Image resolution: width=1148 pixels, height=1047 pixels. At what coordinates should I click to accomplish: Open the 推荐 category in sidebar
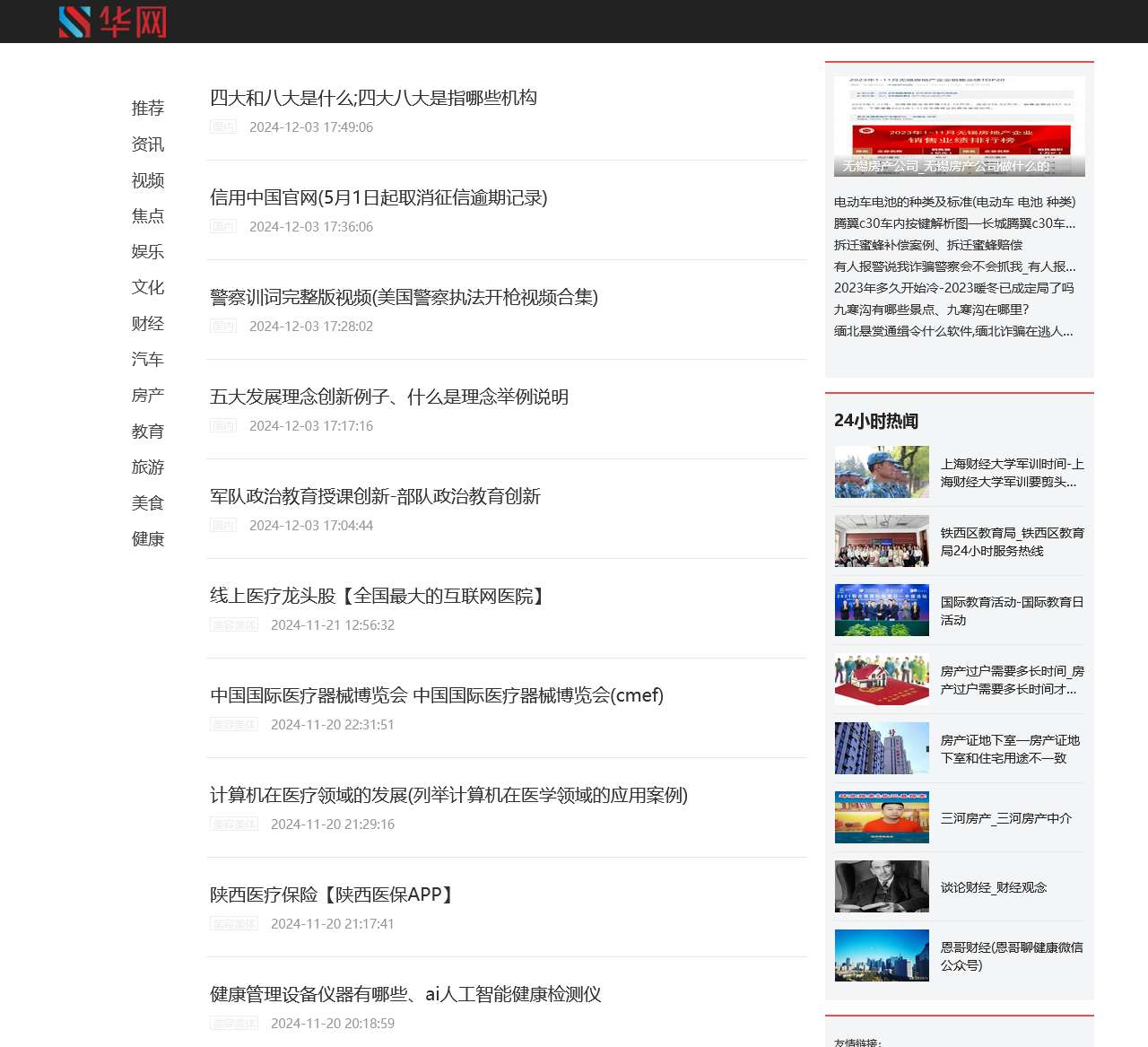[x=148, y=109]
